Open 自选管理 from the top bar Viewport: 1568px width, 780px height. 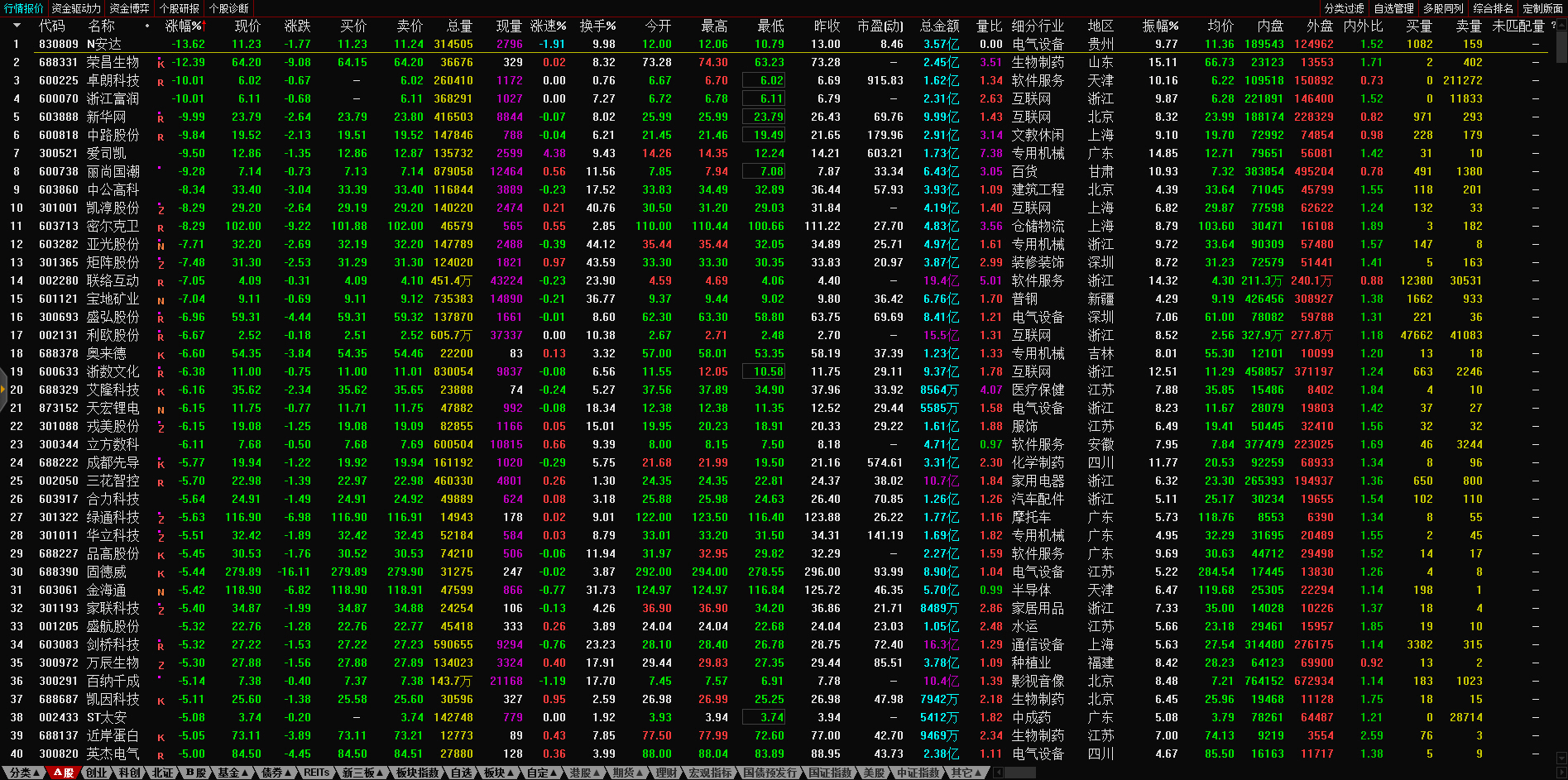pyautogui.click(x=1393, y=8)
